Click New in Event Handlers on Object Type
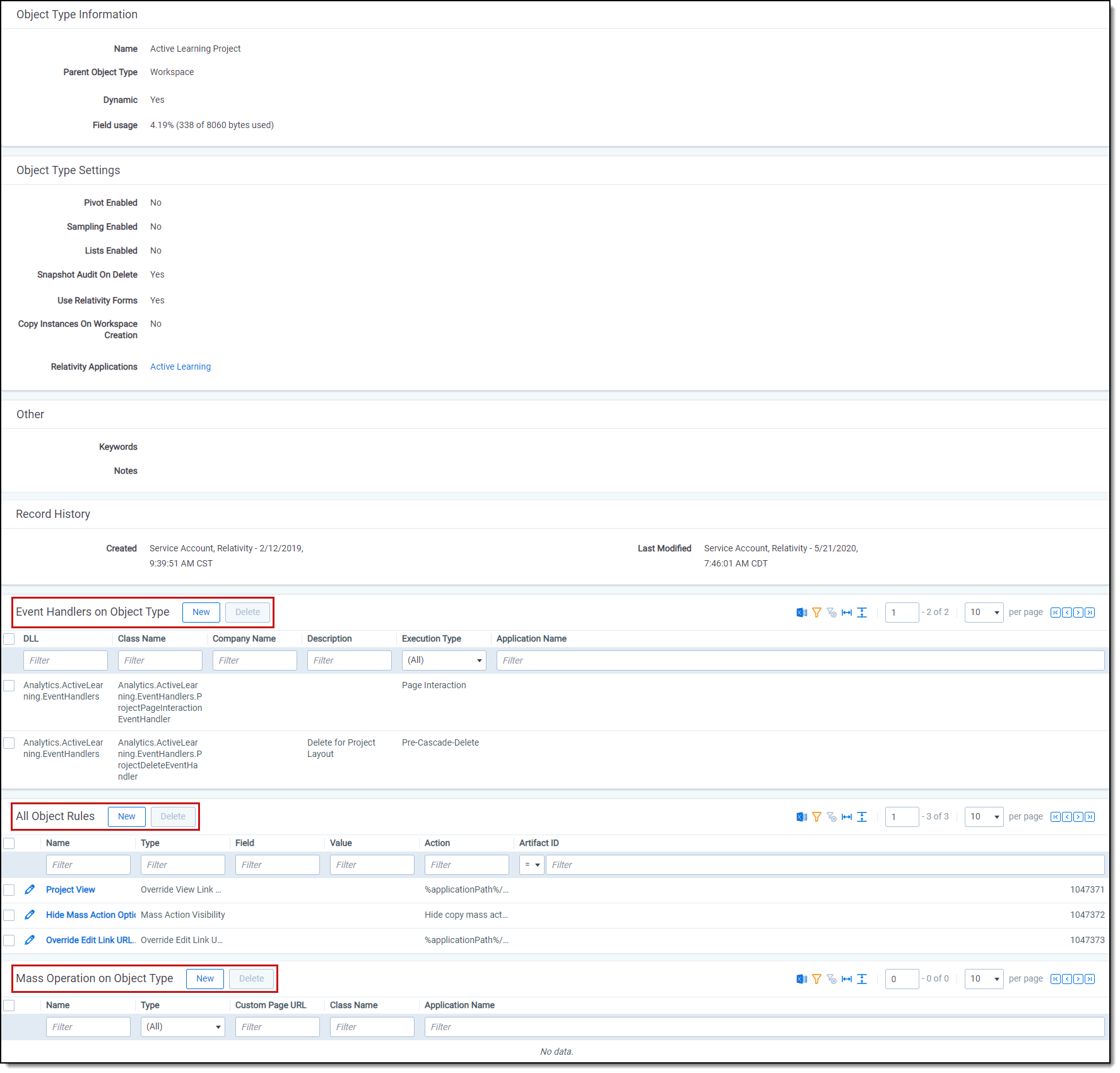The height and width of the screenshot is (1073, 1120). coord(201,613)
